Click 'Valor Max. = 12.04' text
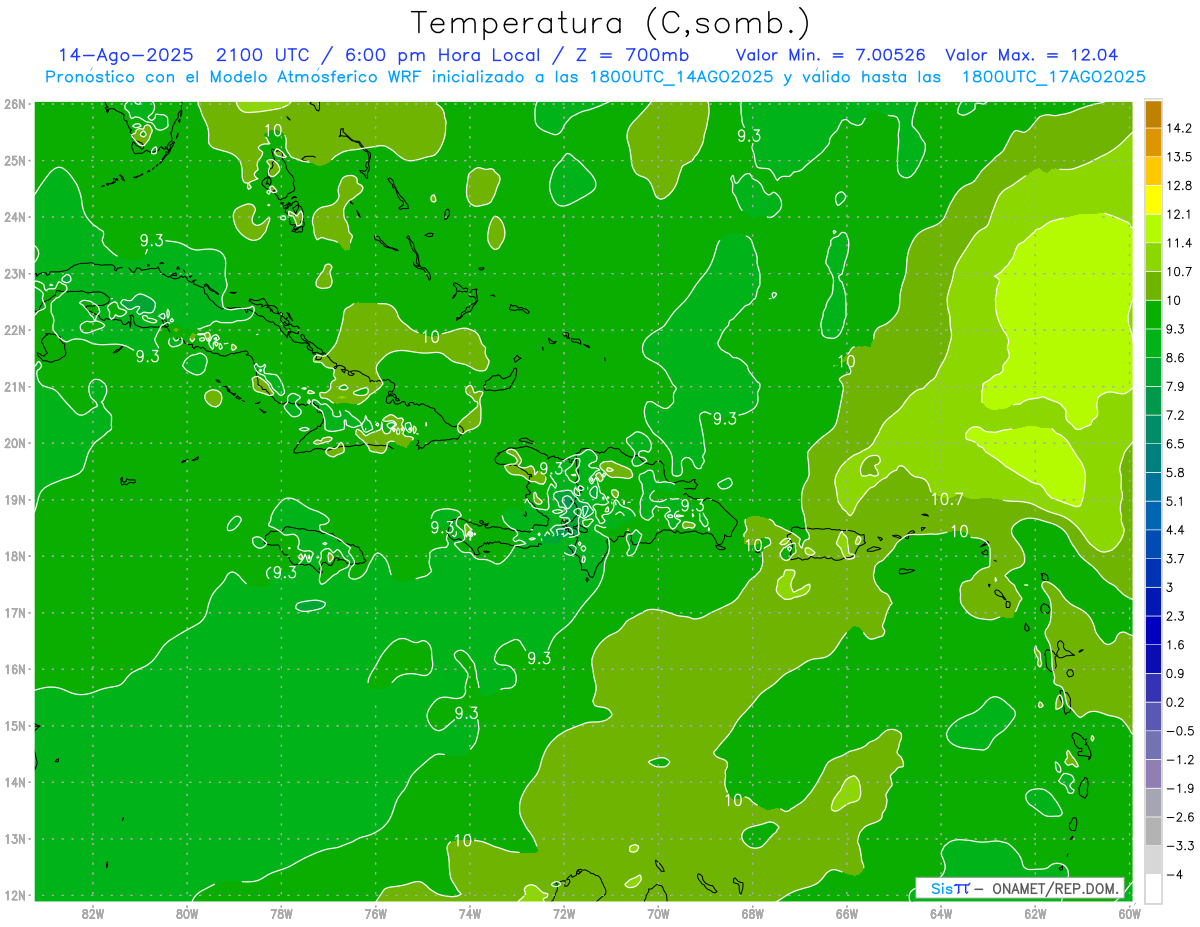The width and height of the screenshot is (1200, 927). click(1031, 55)
